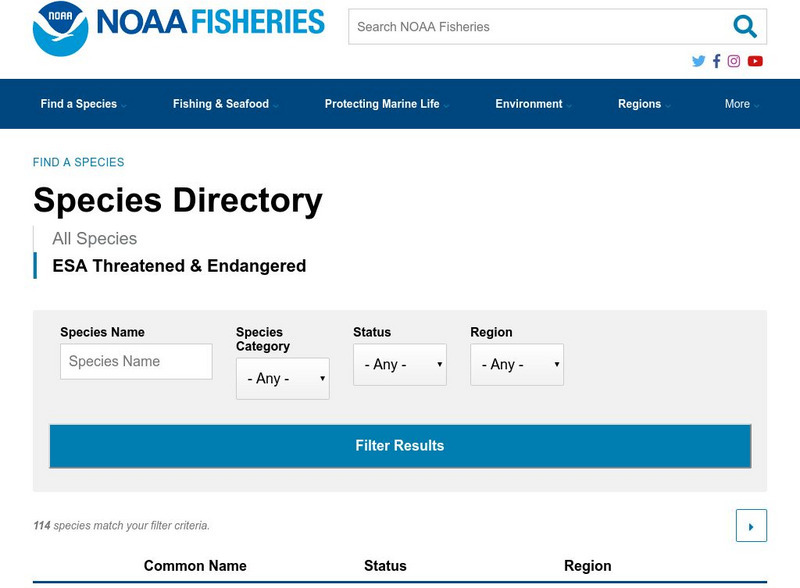Expand the Regions navigation menu
Viewport: 800px width, 588px height.
[x=643, y=104]
